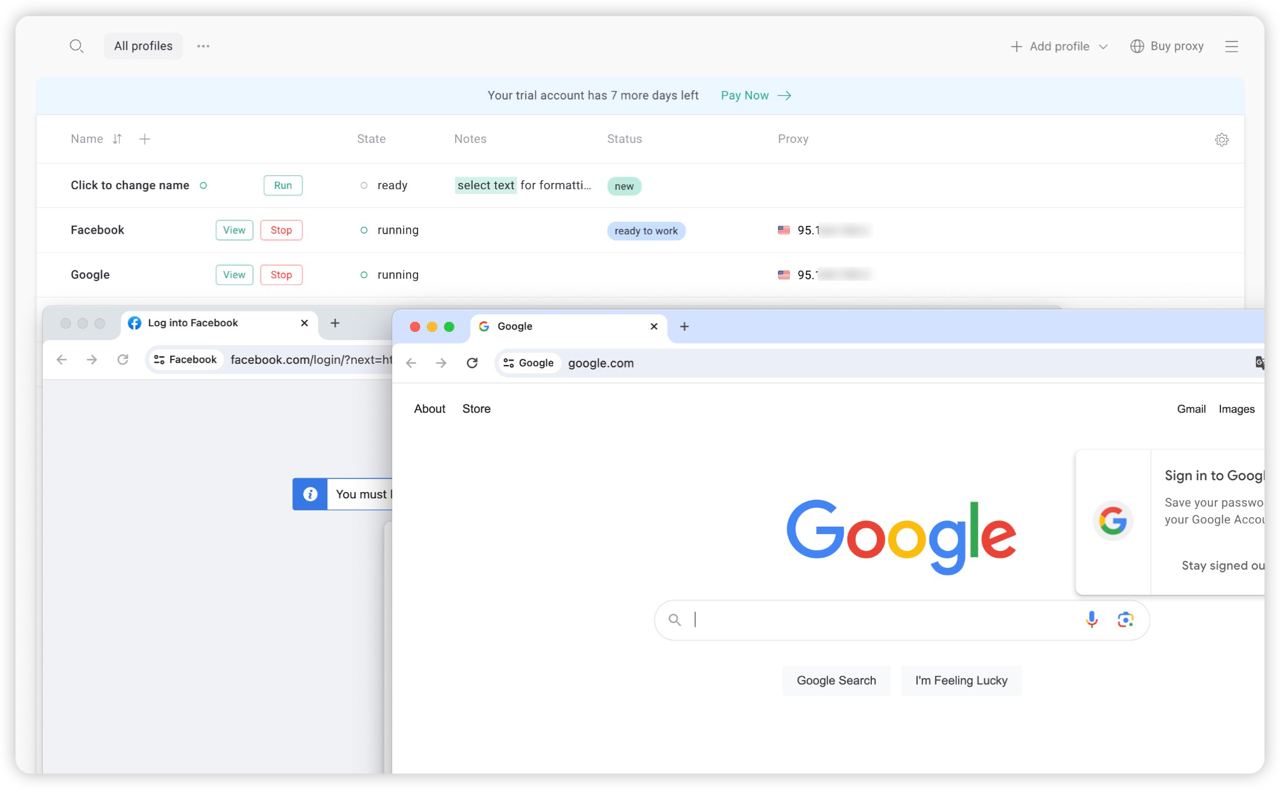This screenshot has width=1280, height=789.
Task: Click the Pay Now link
Action: pos(756,95)
